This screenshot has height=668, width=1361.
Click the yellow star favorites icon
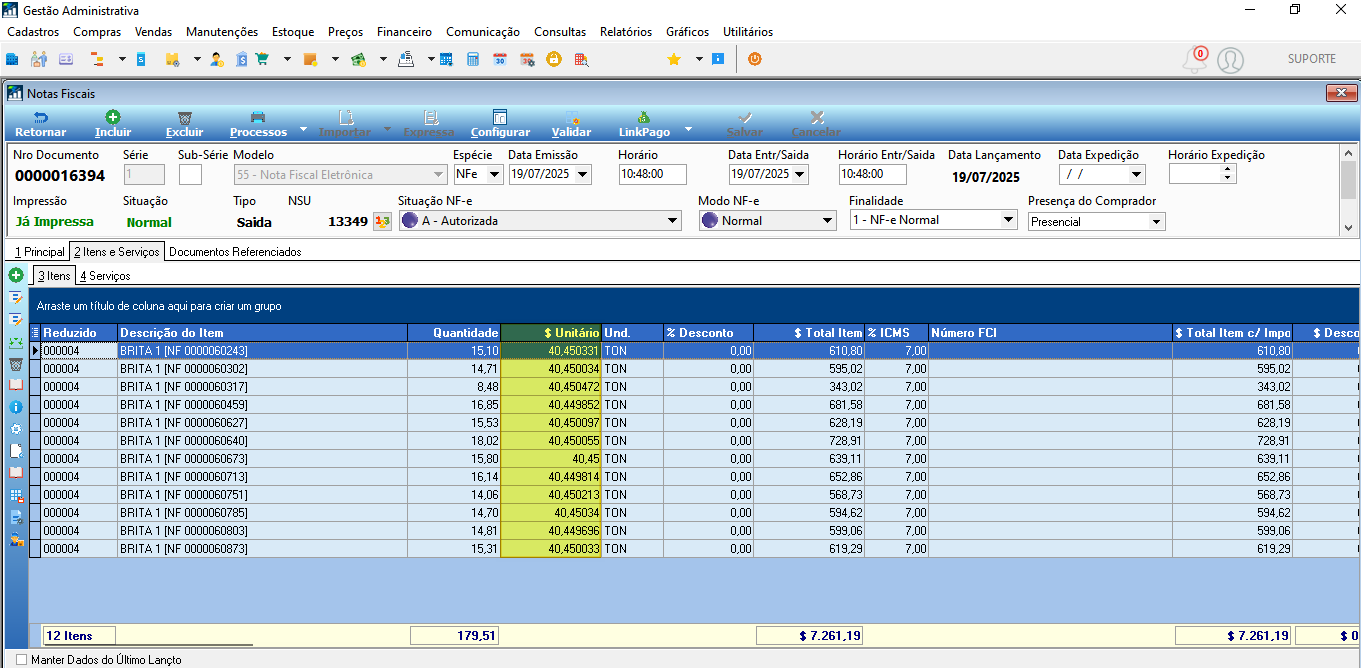[x=674, y=59]
